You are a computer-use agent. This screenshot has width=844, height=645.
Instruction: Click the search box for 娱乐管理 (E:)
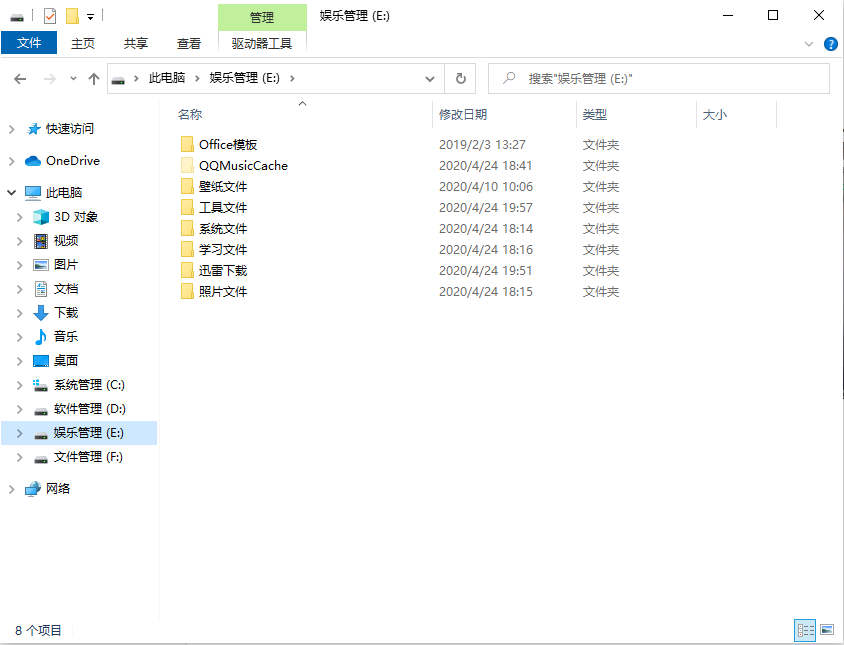point(658,79)
